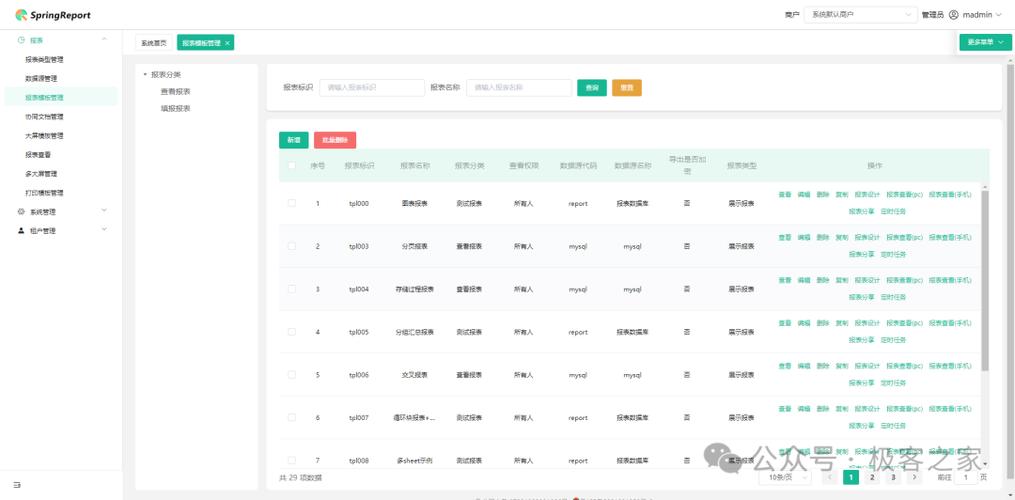Expand the 系统管理 sidebar menu
This screenshot has width=1015, height=500.
pyautogui.click(x=61, y=212)
